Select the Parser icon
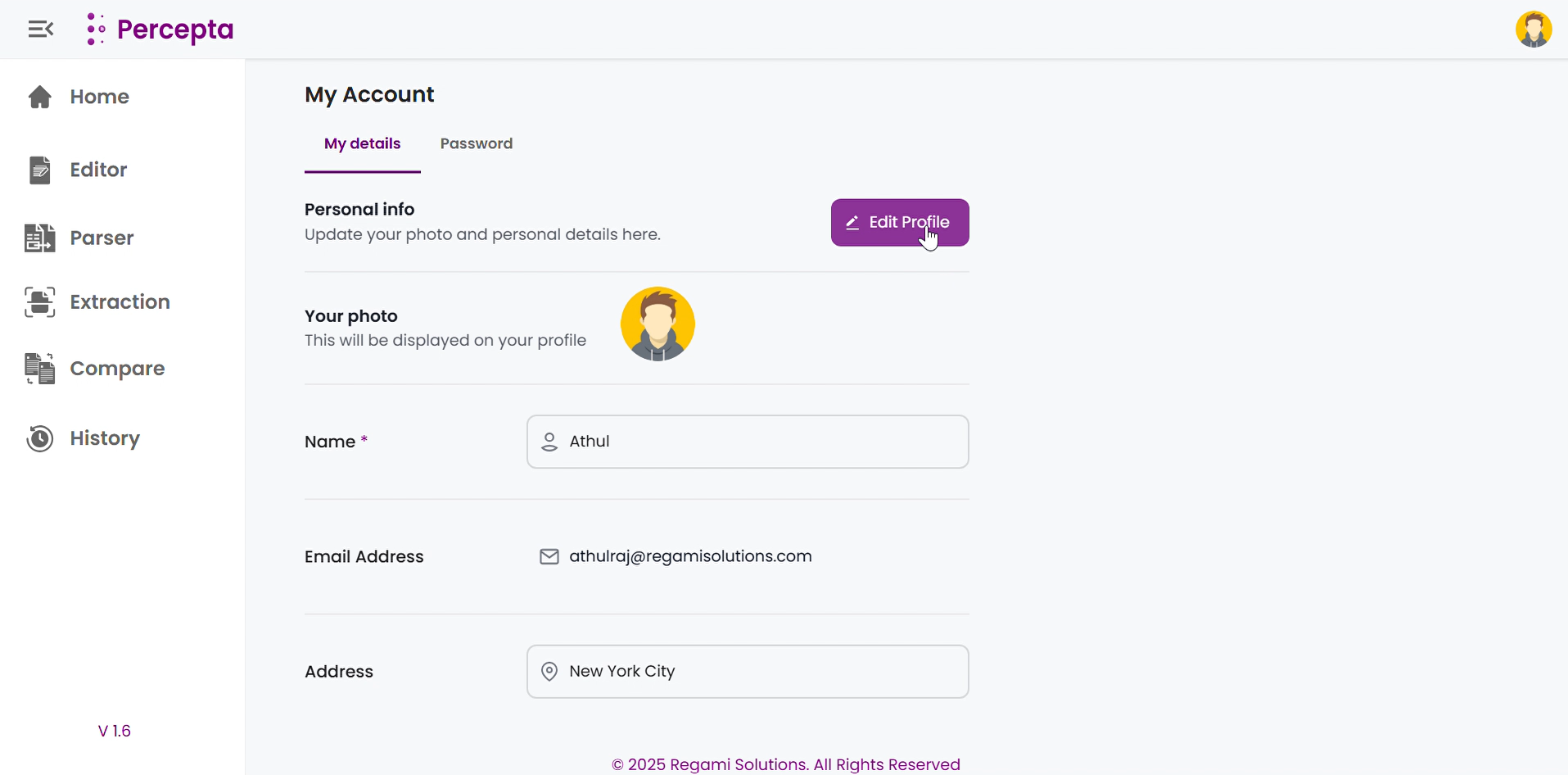 (39, 238)
